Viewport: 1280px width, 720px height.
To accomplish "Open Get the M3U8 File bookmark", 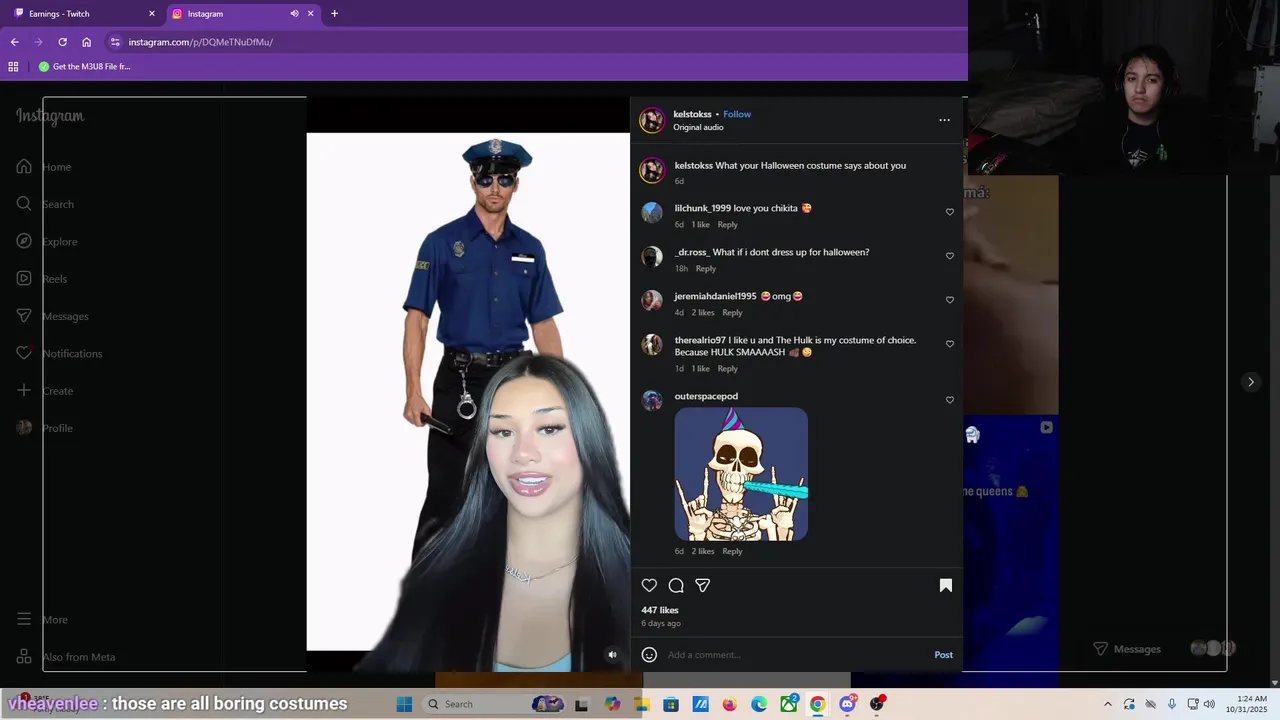I will [84, 67].
